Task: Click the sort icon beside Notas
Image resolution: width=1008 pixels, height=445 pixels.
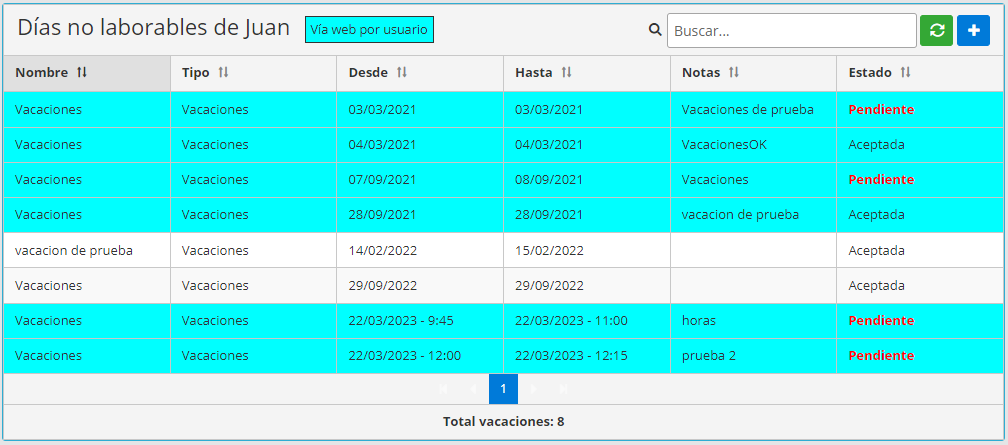Action: pyautogui.click(x=733, y=73)
